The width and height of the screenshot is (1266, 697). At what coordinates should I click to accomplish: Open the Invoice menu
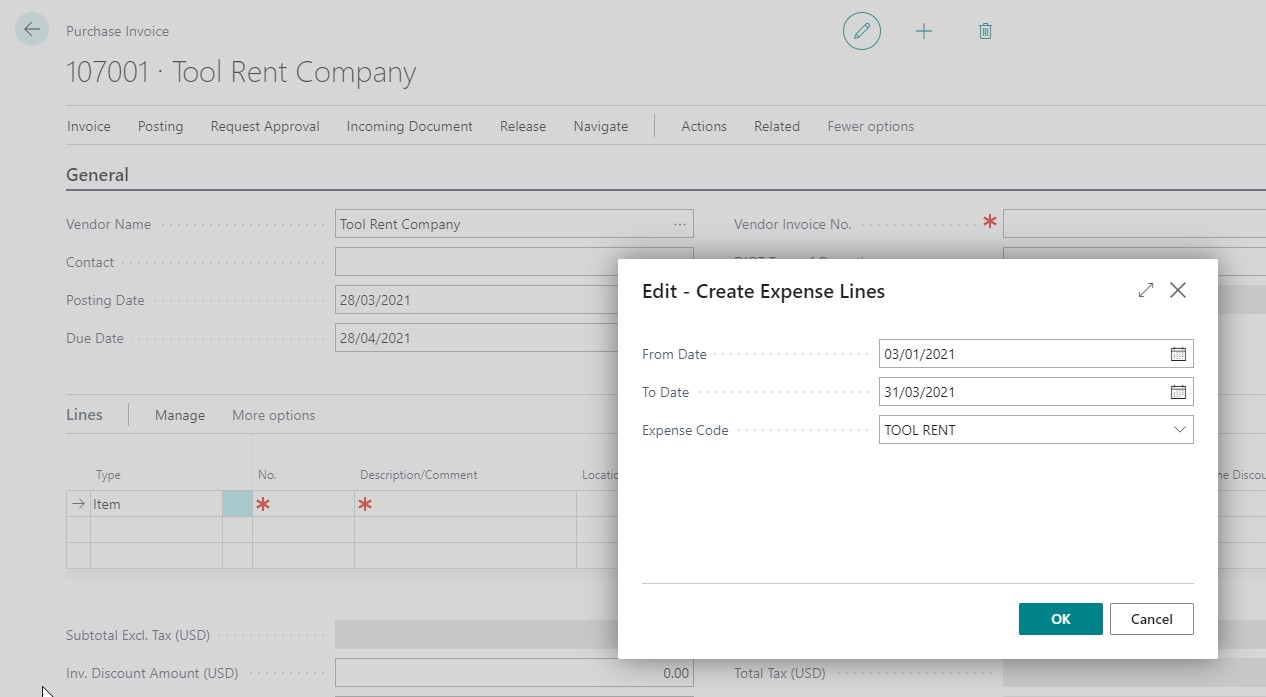click(x=89, y=126)
